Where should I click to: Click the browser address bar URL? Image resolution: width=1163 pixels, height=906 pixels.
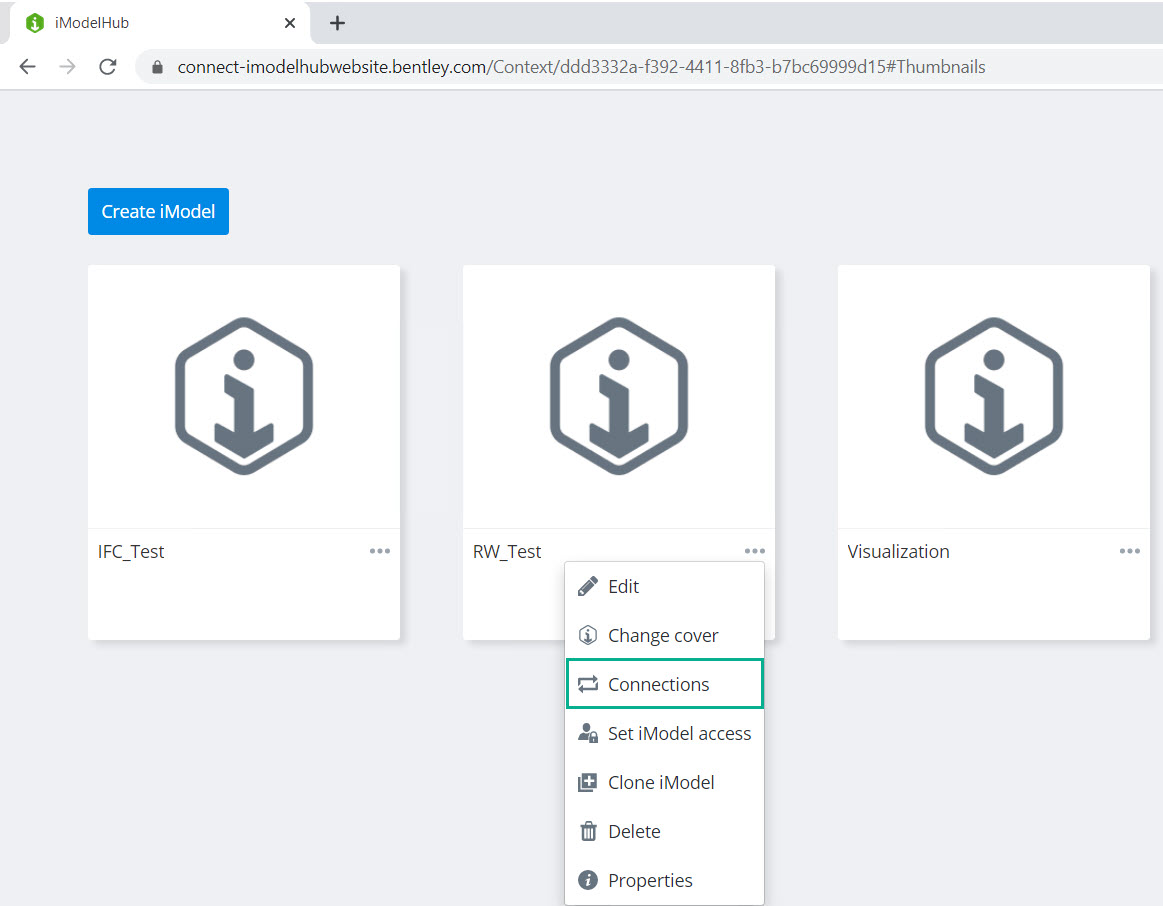coord(582,67)
